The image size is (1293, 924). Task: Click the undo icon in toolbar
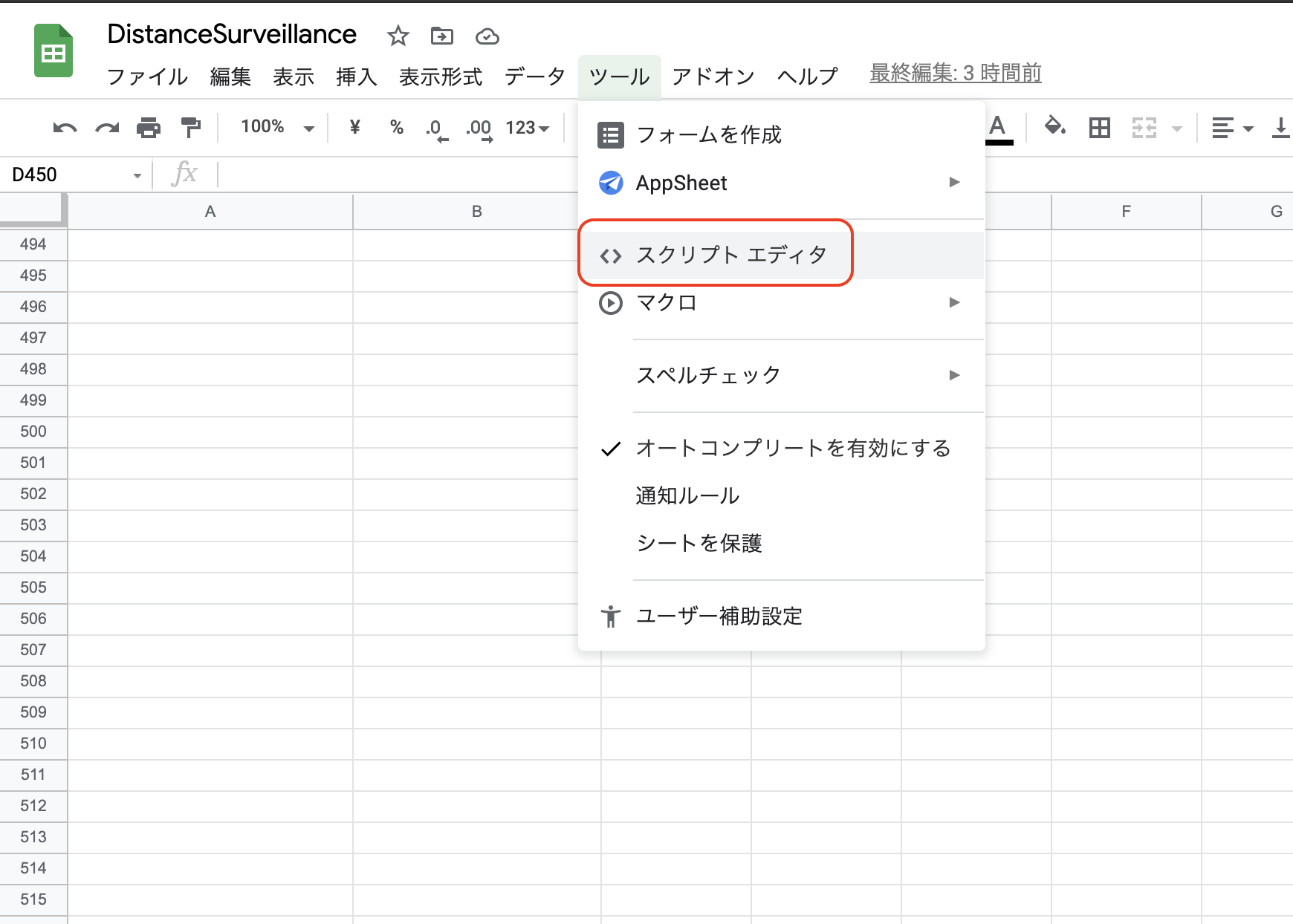[x=65, y=128]
